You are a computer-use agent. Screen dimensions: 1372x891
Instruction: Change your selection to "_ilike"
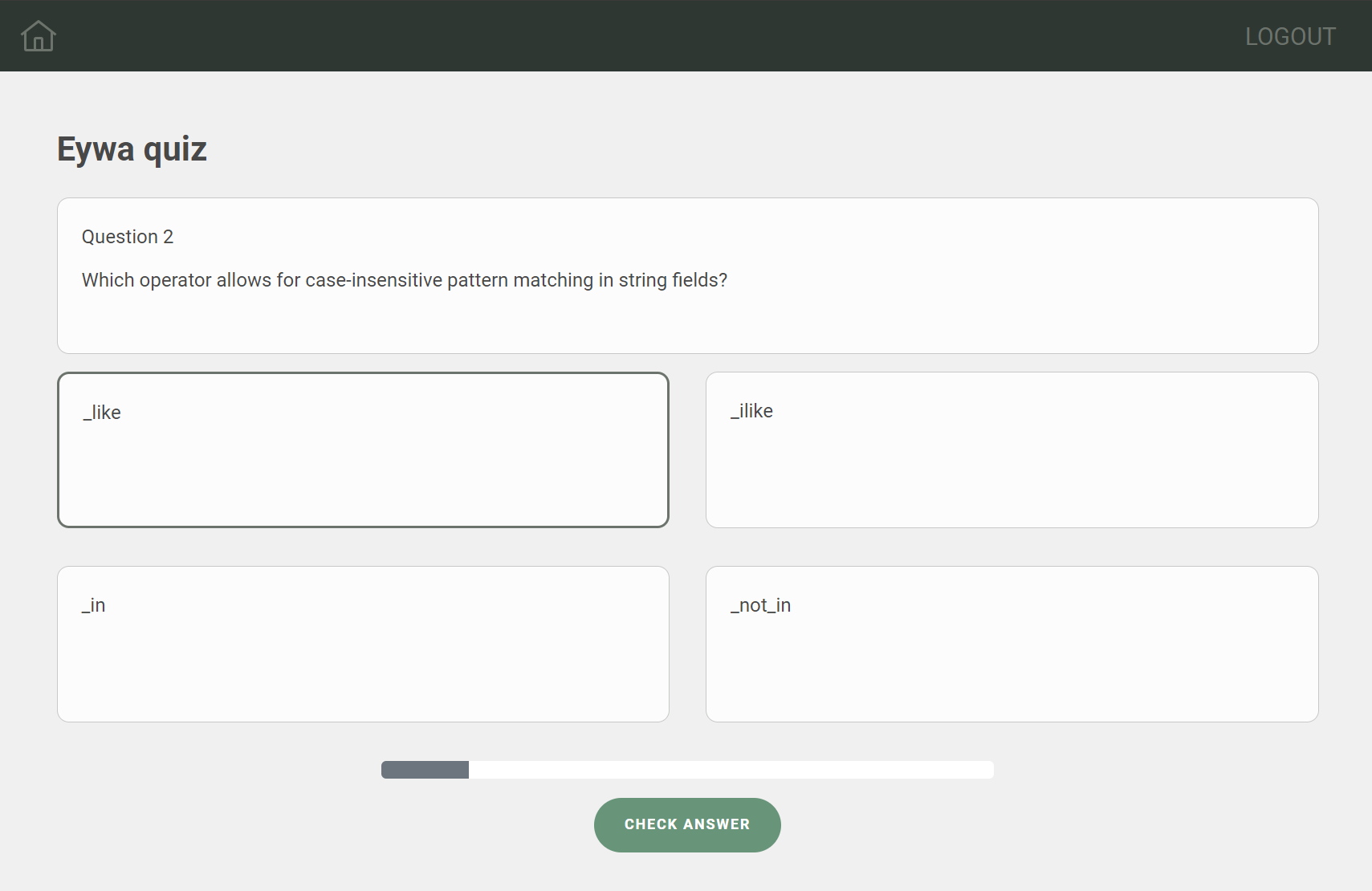point(1012,449)
